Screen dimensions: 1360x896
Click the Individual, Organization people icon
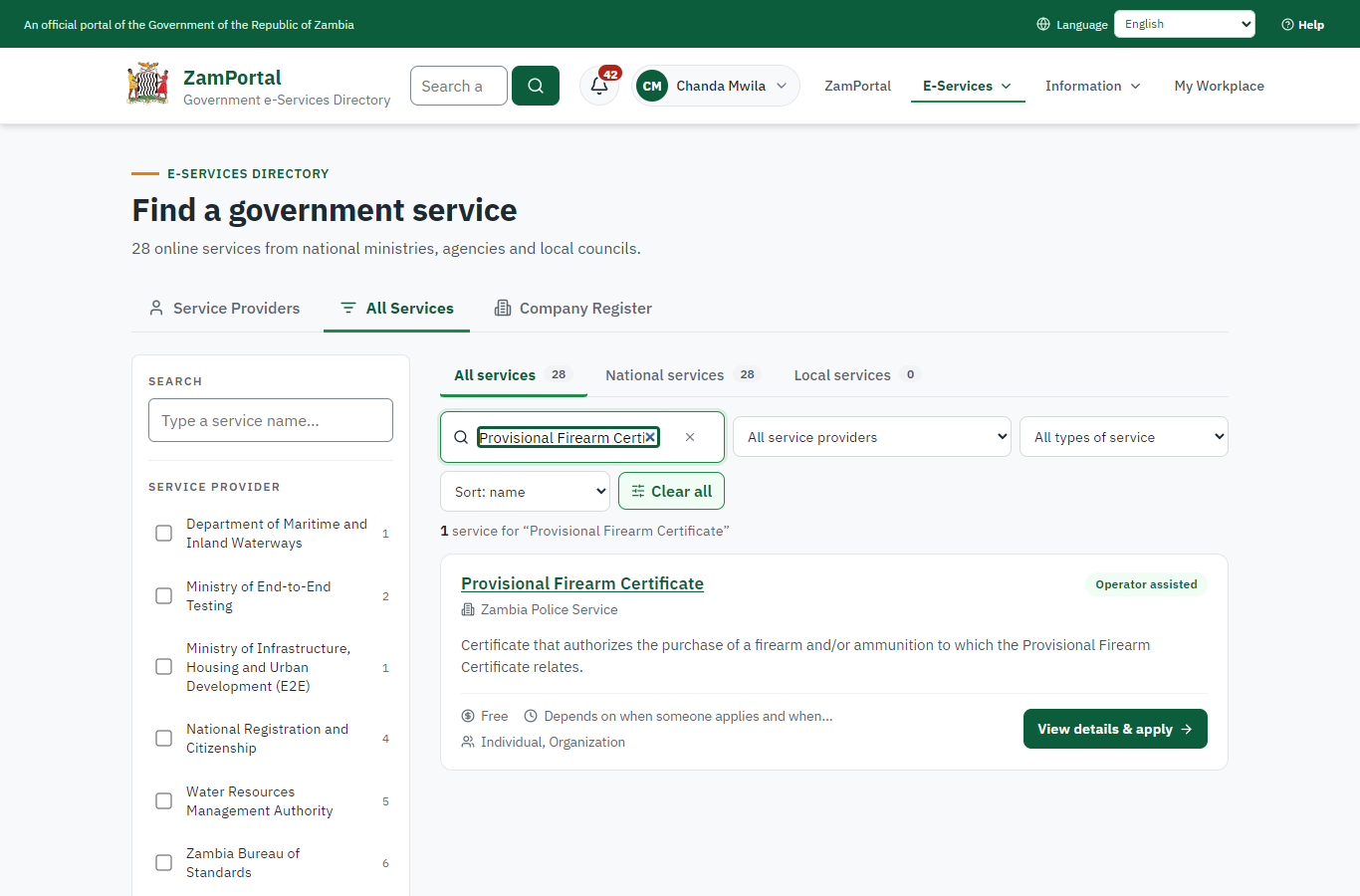click(468, 742)
